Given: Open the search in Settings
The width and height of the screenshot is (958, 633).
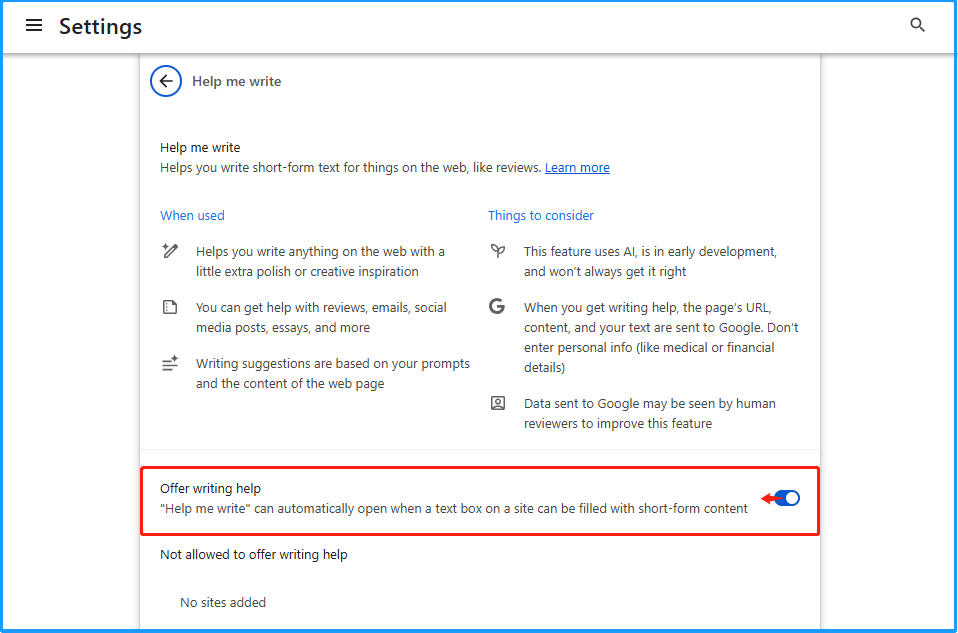Looking at the screenshot, I should pyautogui.click(x=918, y=25).
